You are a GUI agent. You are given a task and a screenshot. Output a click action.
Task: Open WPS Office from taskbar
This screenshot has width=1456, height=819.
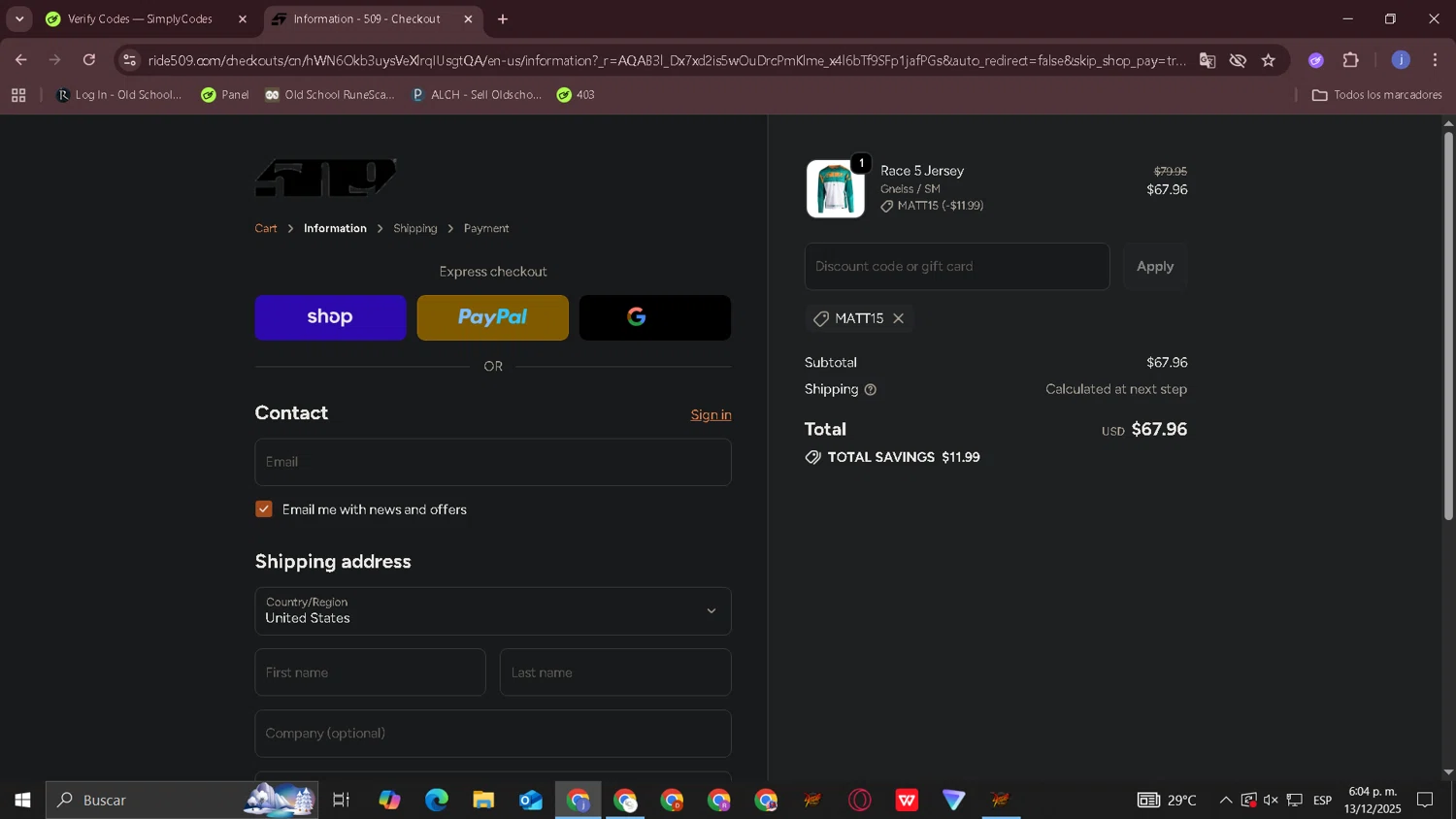click(907, 801)
